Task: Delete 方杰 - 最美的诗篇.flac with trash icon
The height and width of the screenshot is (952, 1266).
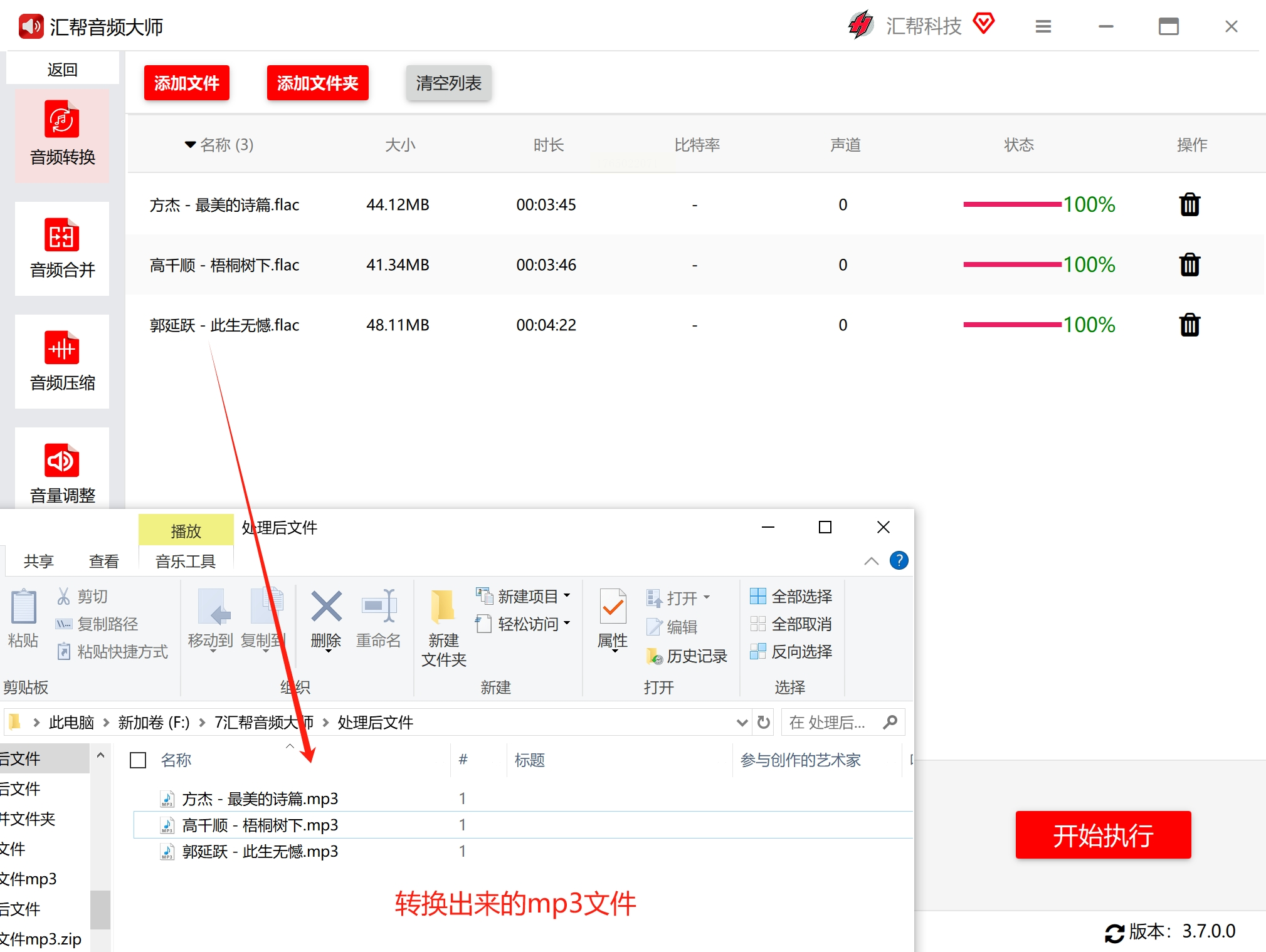Action: (1190, 205)
